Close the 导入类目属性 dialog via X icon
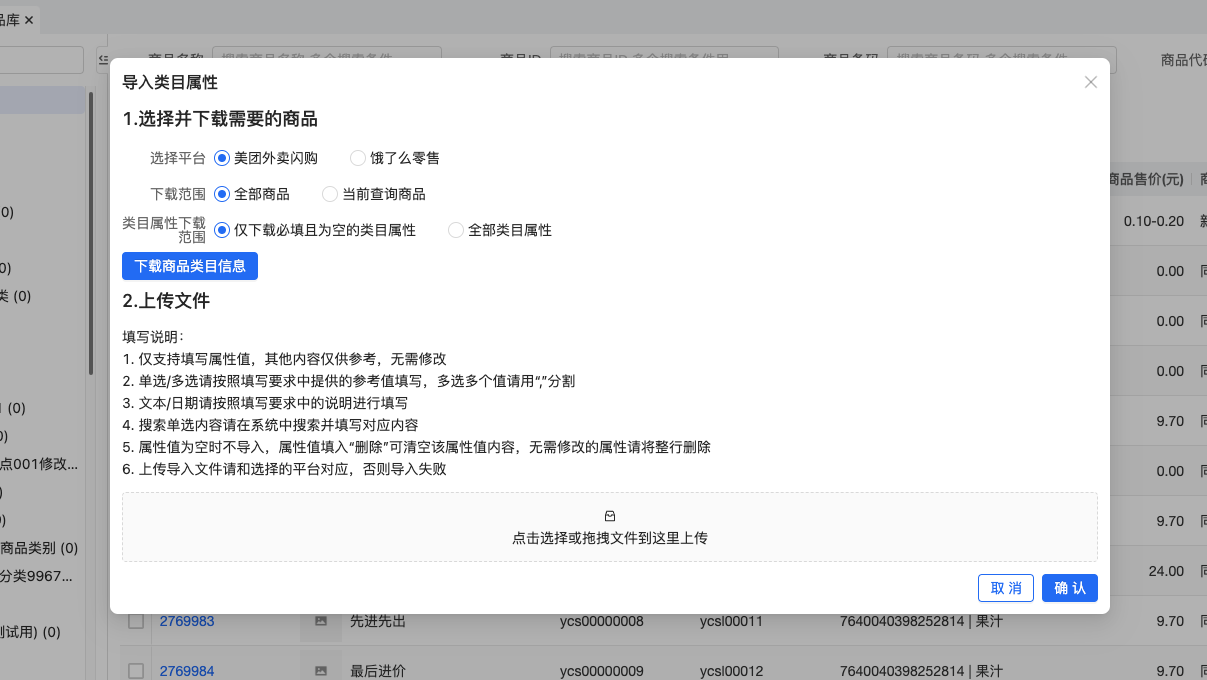 [x=1091, y=82]
